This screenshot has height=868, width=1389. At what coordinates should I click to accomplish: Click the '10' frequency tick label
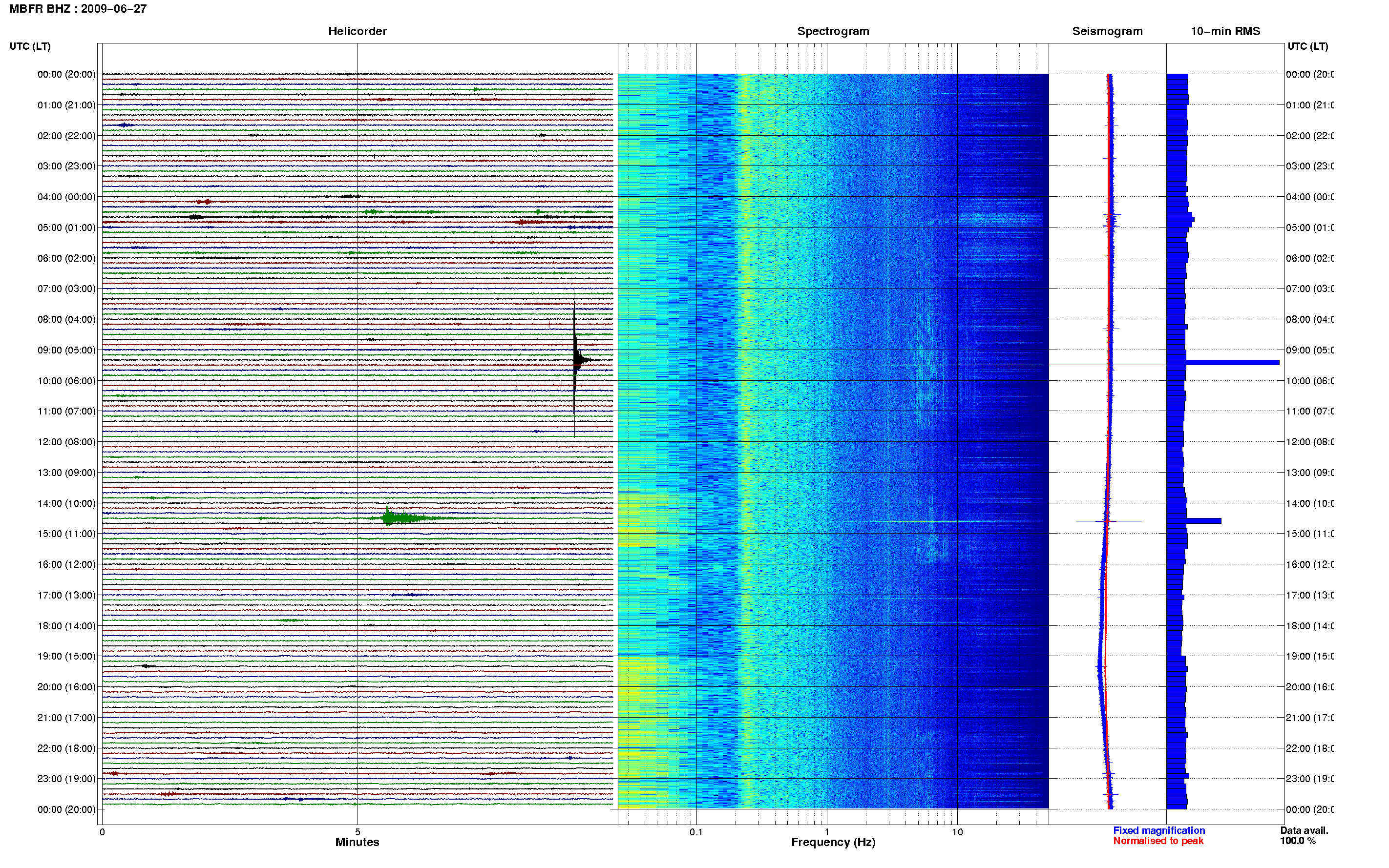[x=957, y=832]
